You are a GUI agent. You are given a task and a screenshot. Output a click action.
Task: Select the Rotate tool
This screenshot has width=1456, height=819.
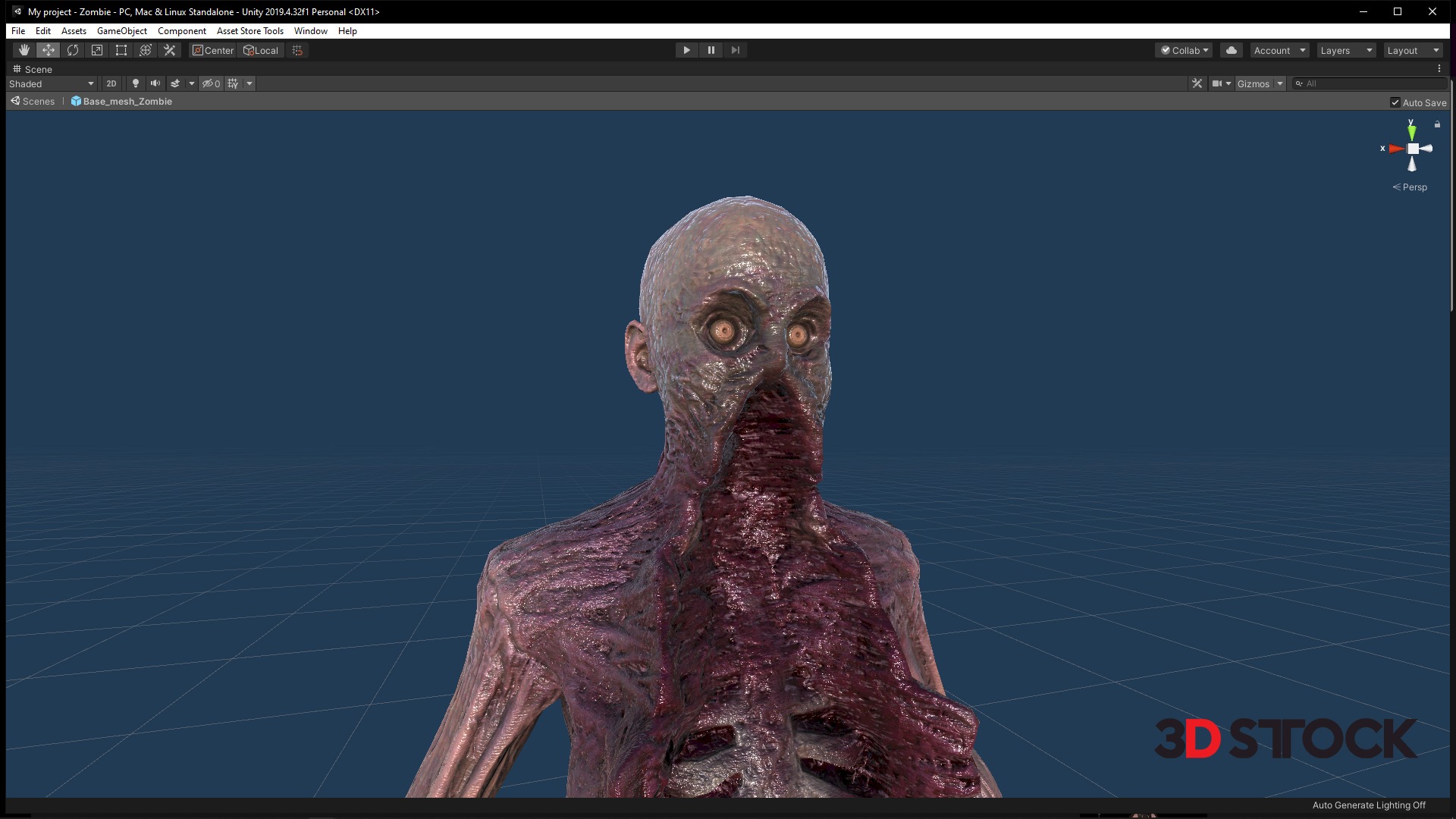73,50
